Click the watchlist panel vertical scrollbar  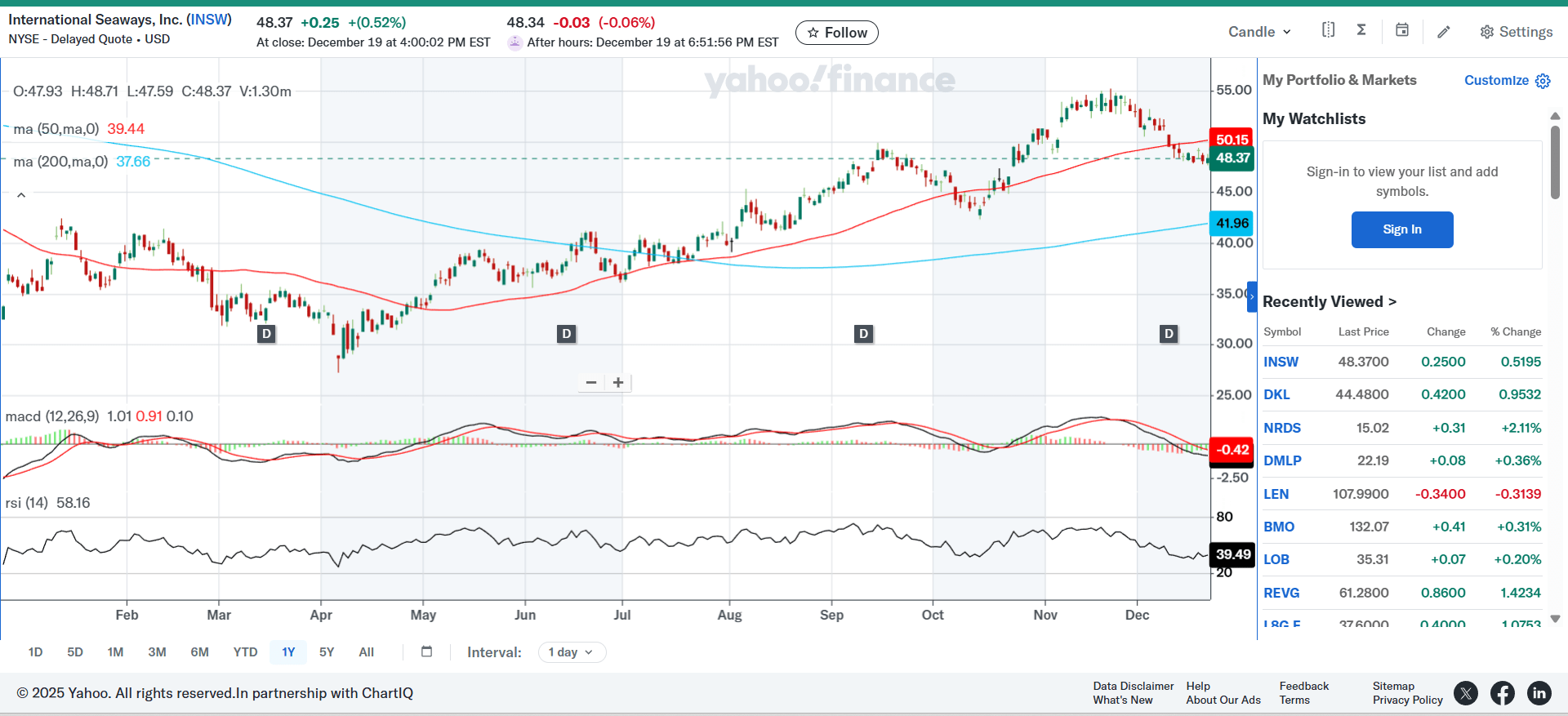[x=1555, y=163]
